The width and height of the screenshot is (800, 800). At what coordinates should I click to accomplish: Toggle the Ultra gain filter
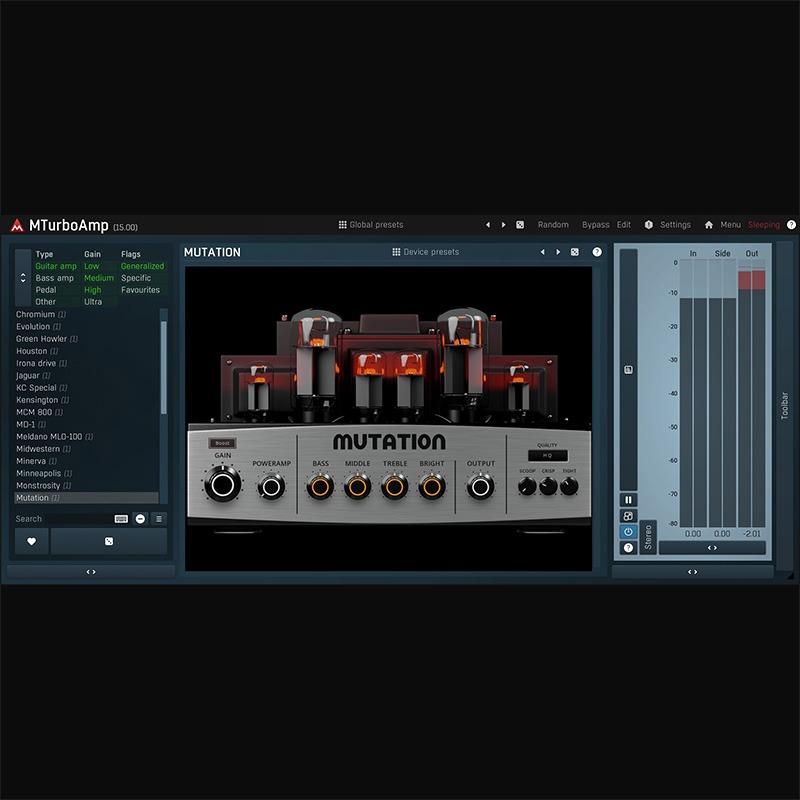pyautogui.click(x=93, y=302)
